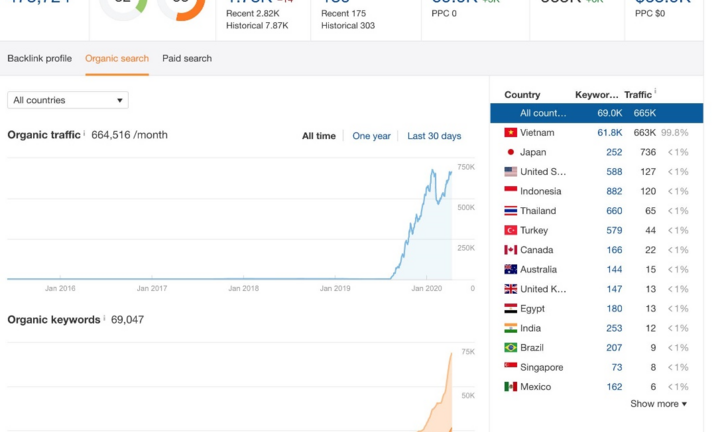Screen dimensions: 720x432
Task: Open the Paid search tab
Action: [x=187, y=59]
